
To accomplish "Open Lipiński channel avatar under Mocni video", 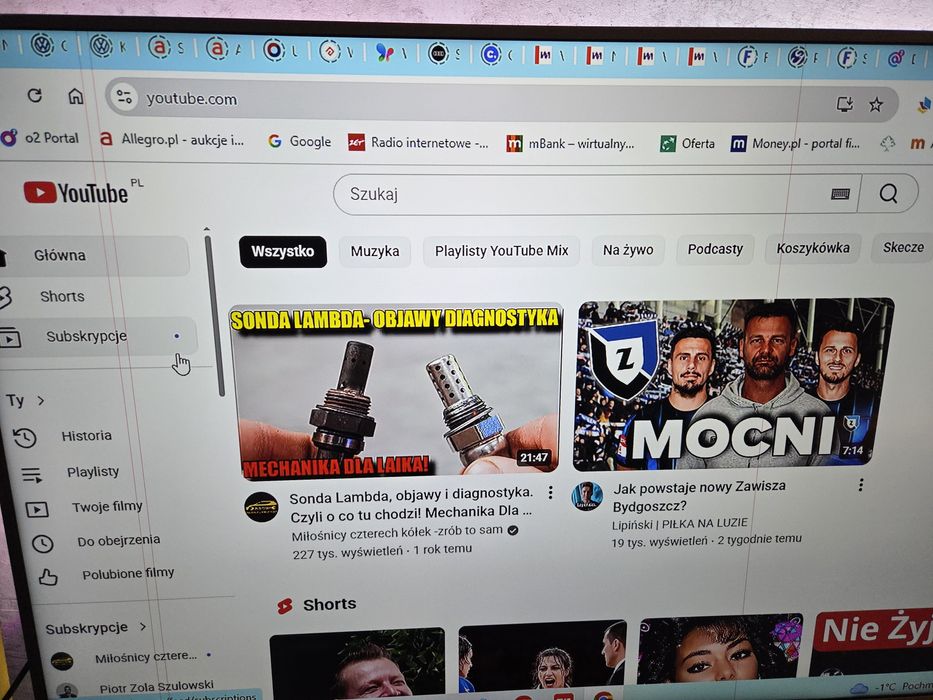I will 587,496.
